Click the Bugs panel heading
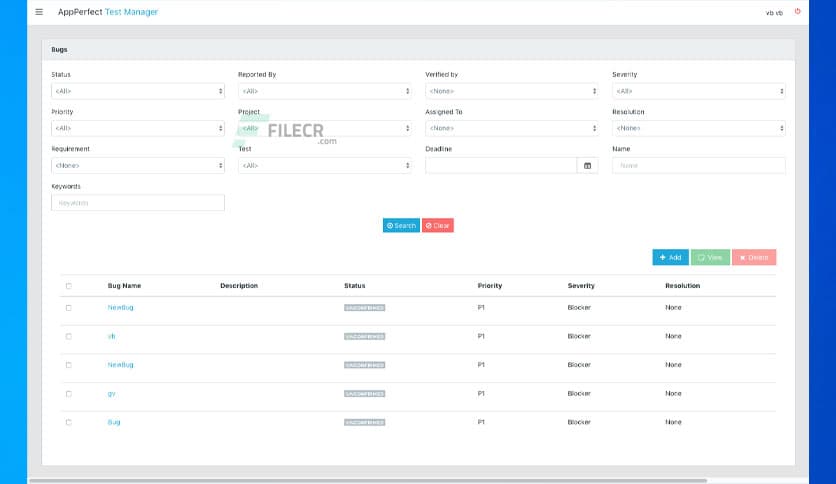Screen dimensions: 836x484 [x=59, y=50]
